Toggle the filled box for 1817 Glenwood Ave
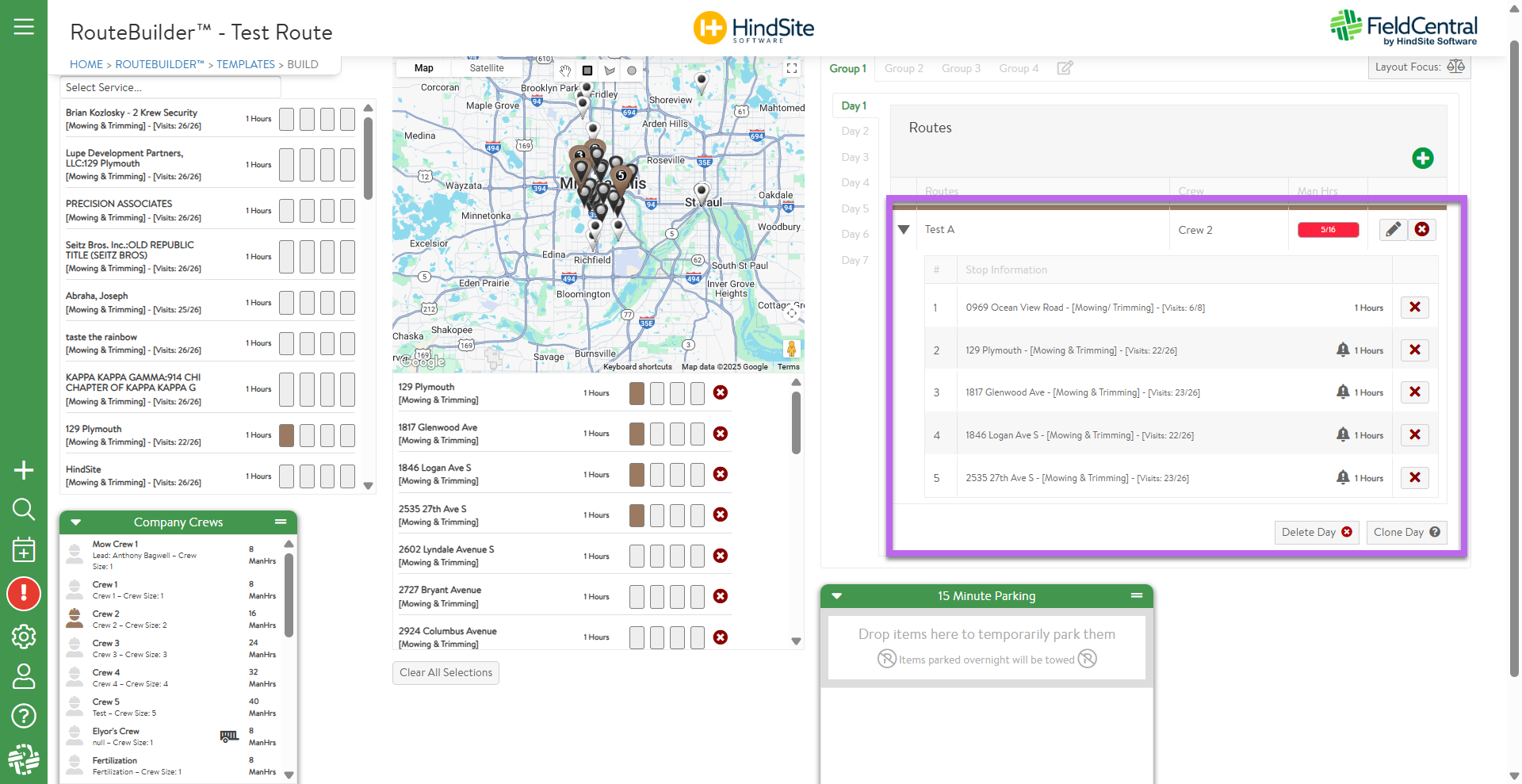 point(637,434)
